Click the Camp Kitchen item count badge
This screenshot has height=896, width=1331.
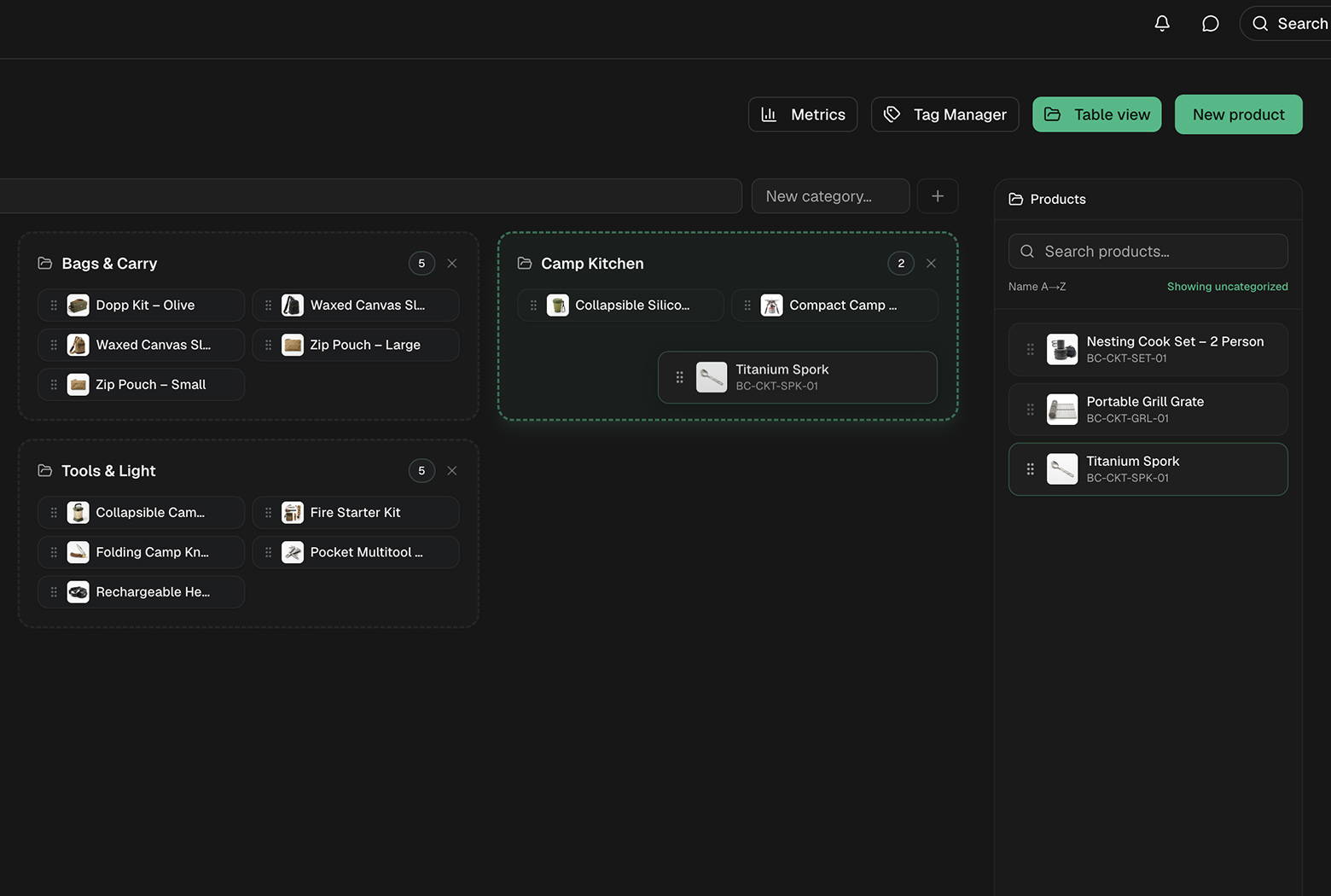point(901,264)
